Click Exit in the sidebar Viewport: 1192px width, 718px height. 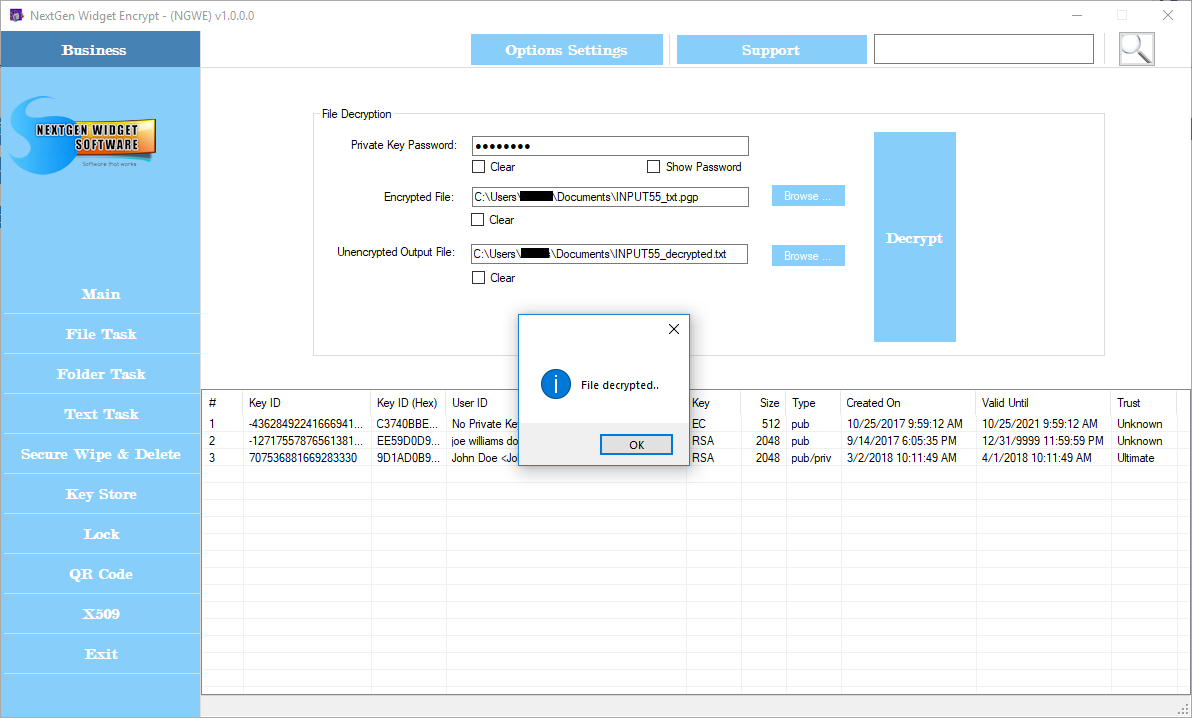point(101,654)
